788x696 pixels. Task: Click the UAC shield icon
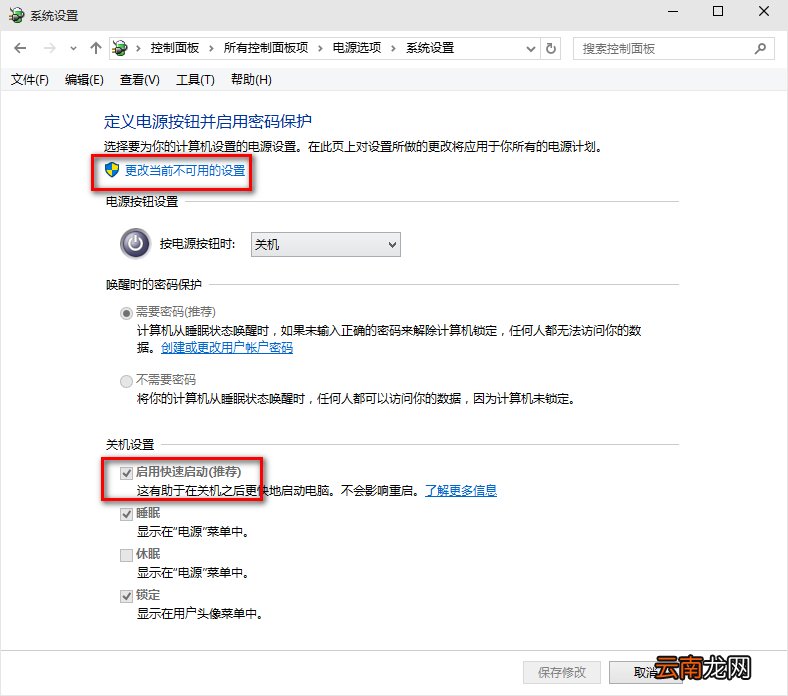(x=112, y=170)
